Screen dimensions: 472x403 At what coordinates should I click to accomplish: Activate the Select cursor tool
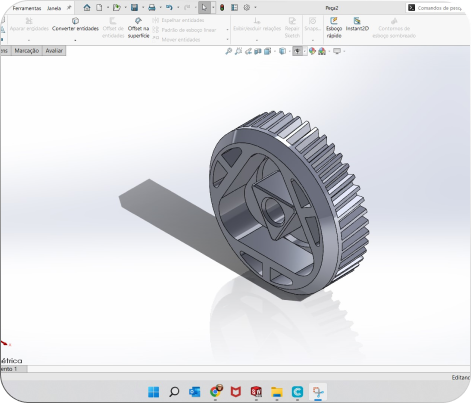(204, 7)
